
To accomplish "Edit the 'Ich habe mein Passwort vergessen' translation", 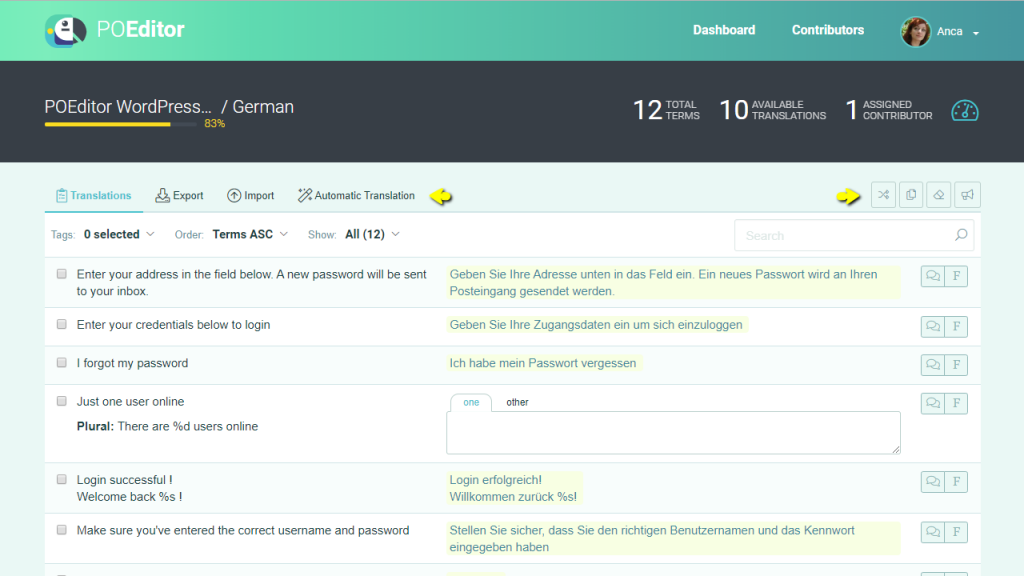I will pos(543,363).
